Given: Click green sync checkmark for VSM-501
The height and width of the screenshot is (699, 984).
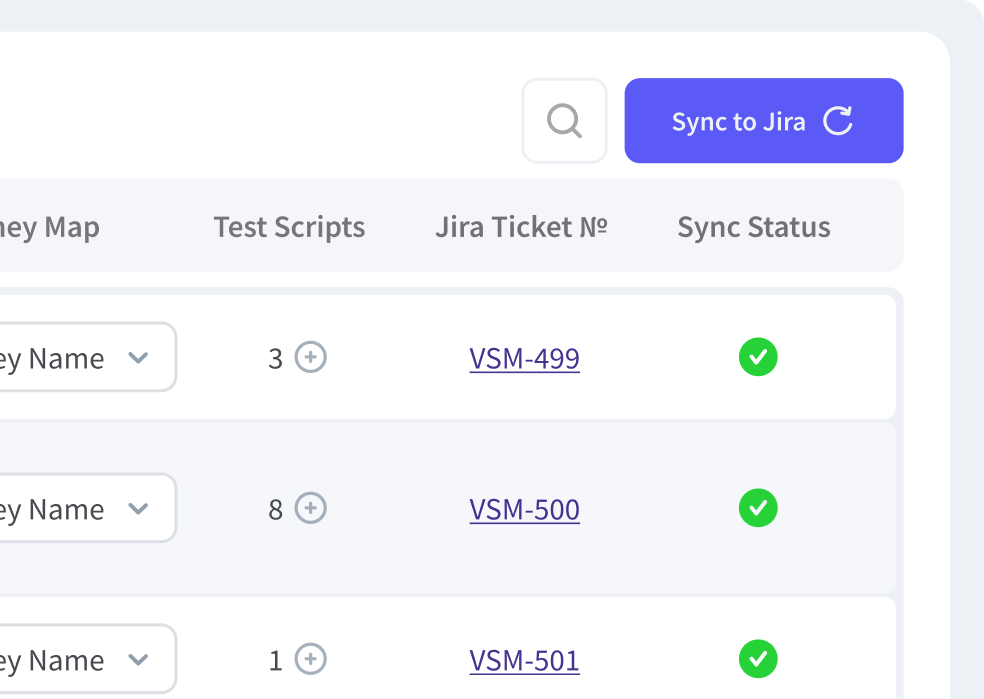Looking at the screenshot, I should (x=758, y=659).
